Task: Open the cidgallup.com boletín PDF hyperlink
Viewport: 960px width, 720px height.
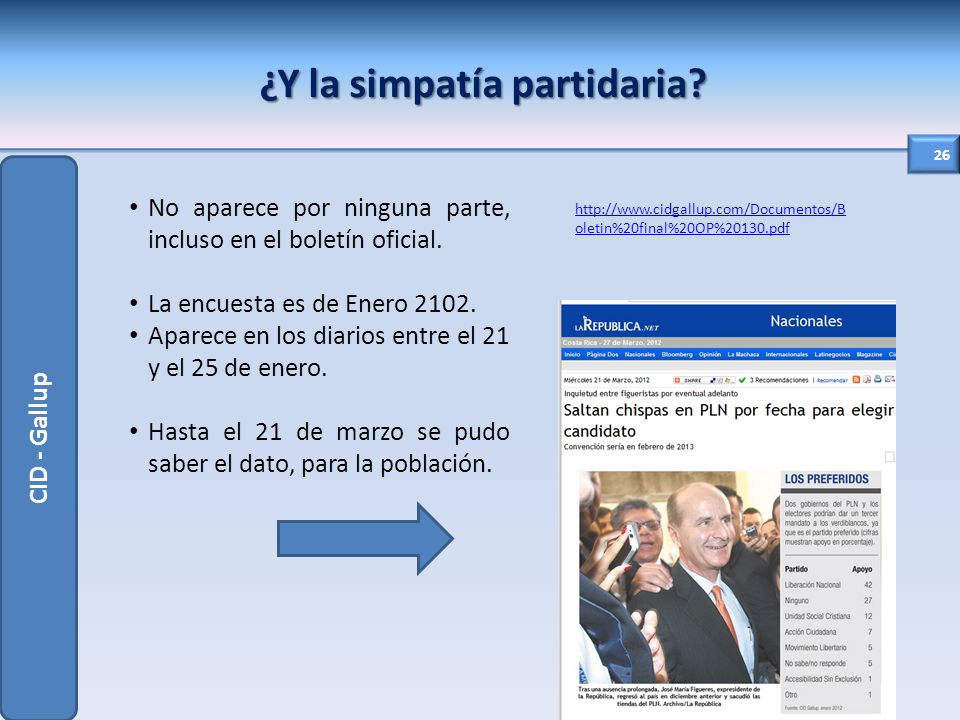Action: (x=710, y=219)
